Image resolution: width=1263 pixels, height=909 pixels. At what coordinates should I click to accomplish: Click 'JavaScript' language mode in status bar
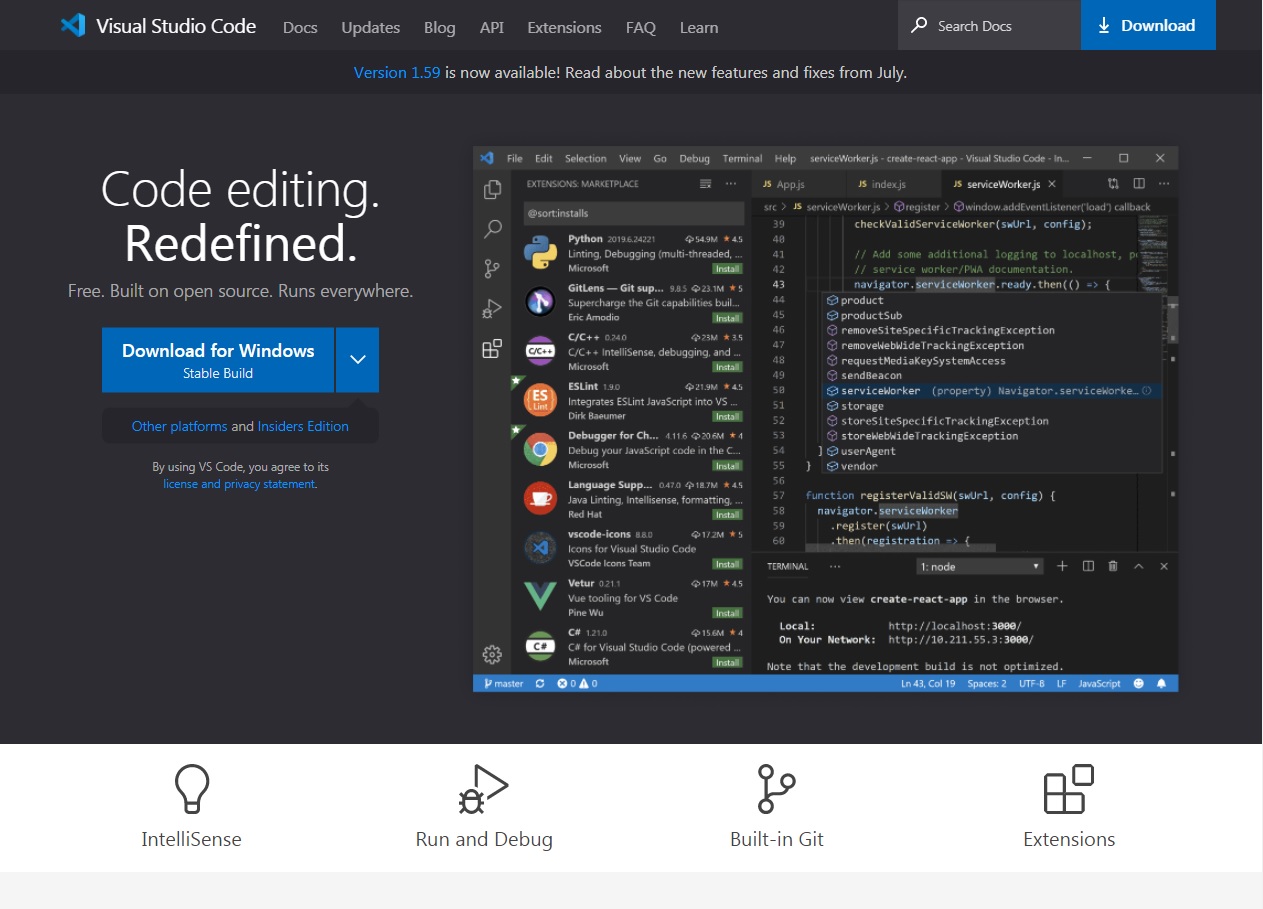(1100, 684)
